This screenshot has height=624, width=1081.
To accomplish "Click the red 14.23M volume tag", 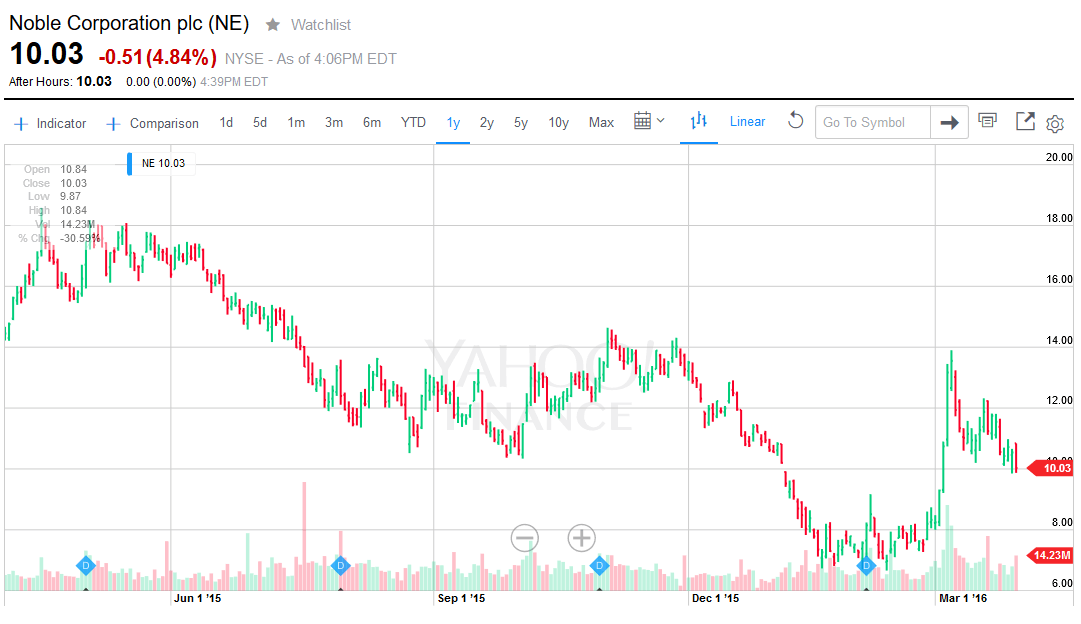I will coord(1051,555).
